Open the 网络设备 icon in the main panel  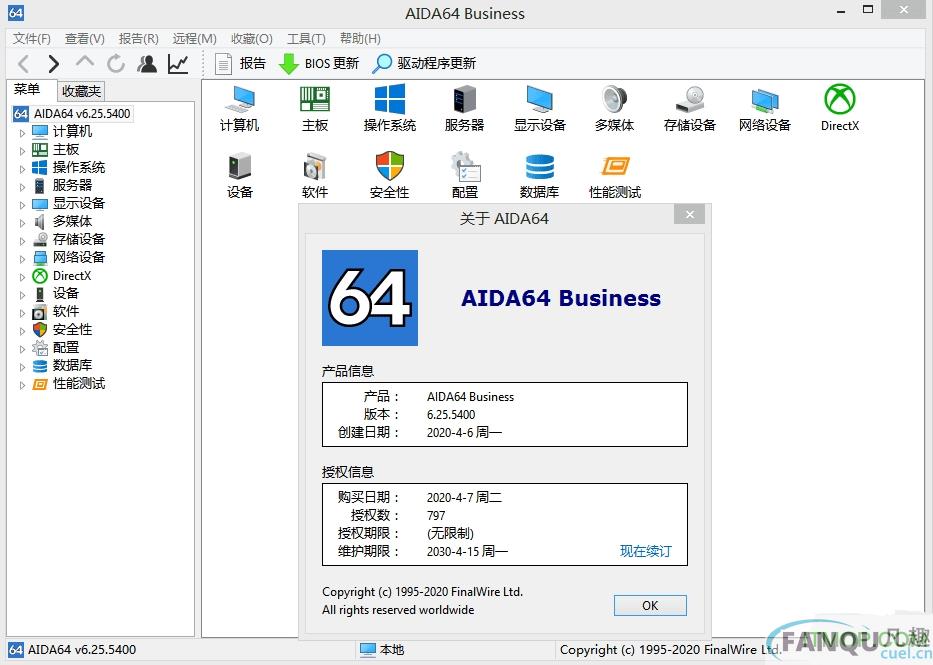pos(765,108)
